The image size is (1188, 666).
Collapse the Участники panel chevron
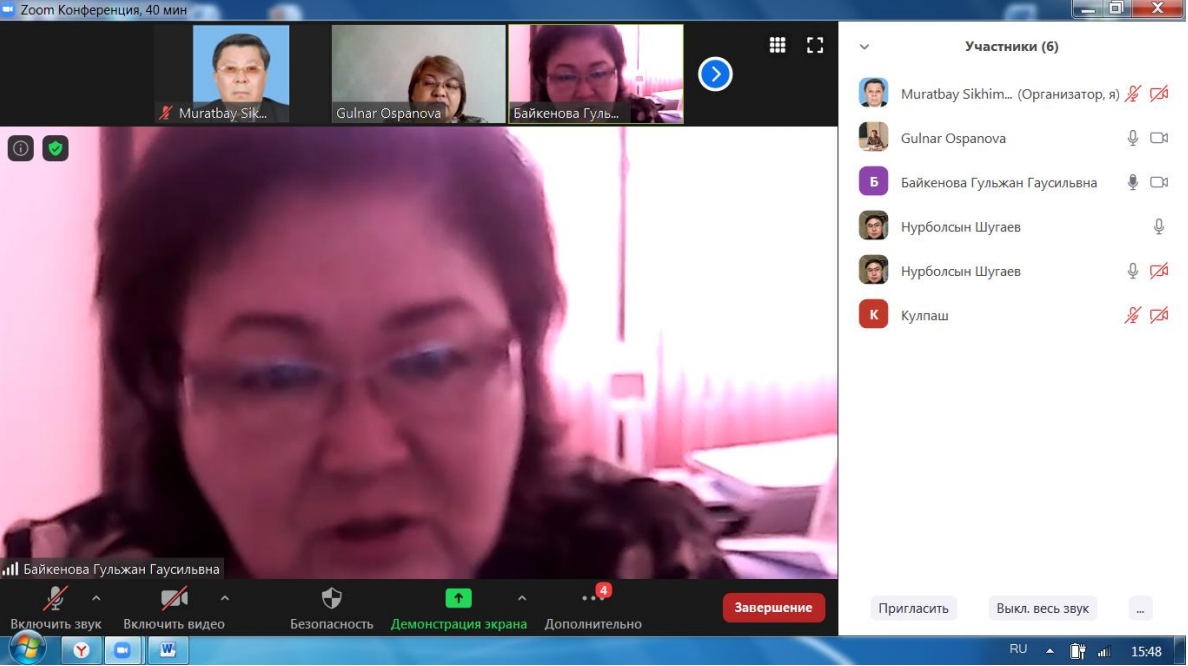click(x=864, y=47)
